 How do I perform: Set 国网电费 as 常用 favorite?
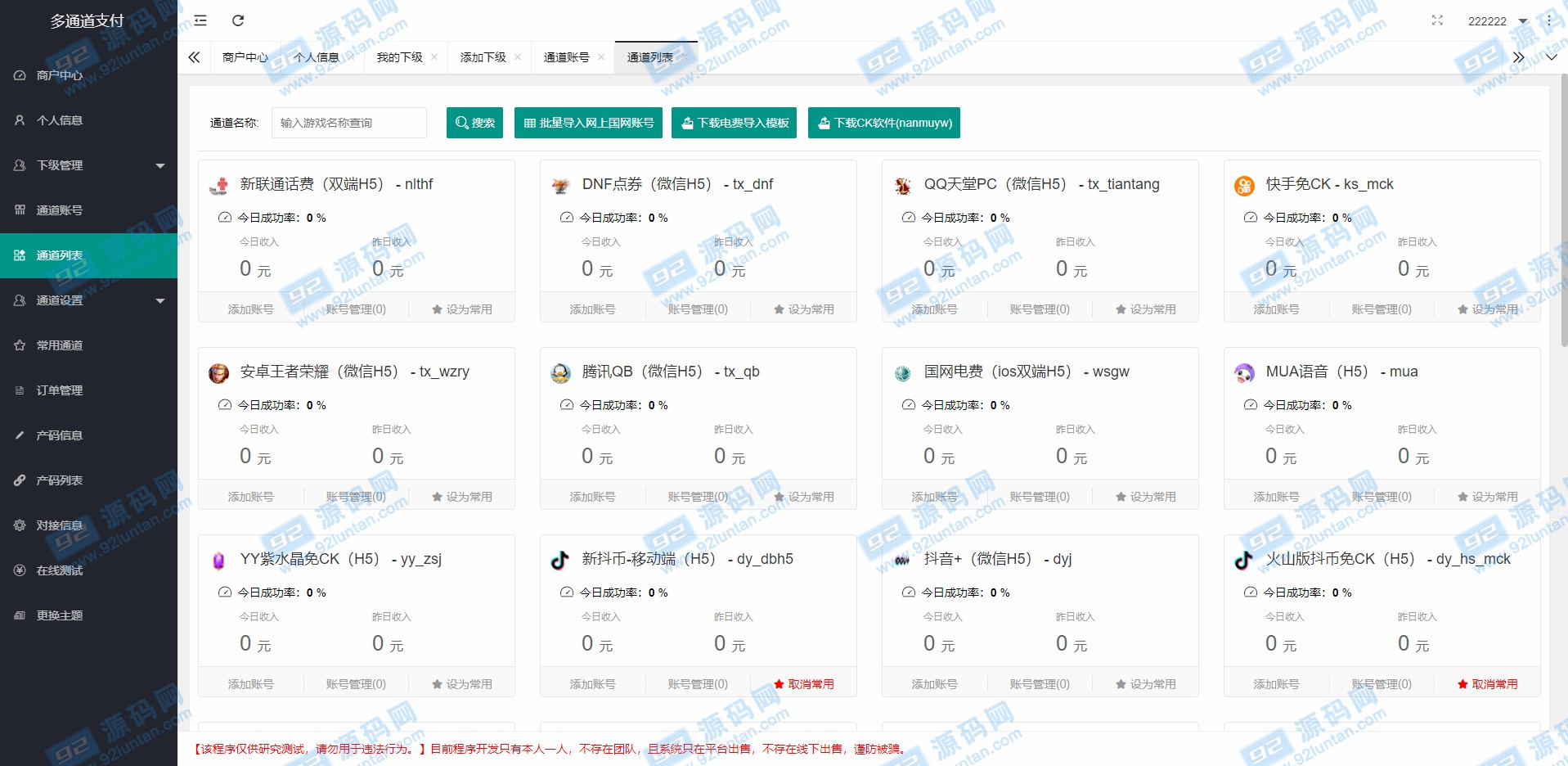(1146, 497)
